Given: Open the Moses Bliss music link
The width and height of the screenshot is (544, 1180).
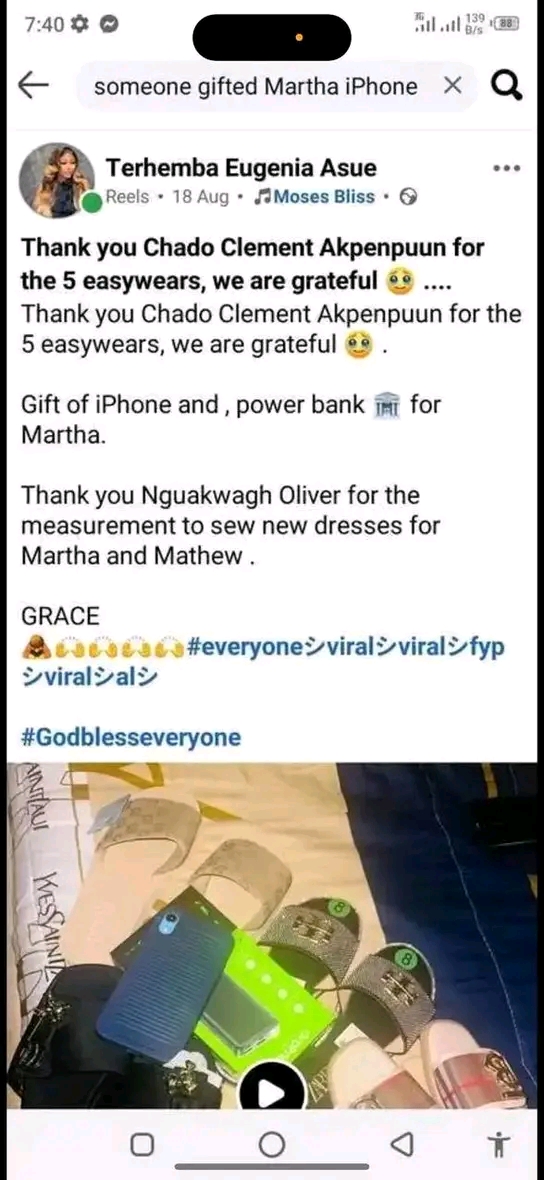Looking at the screenshot, I should [314, 197].
